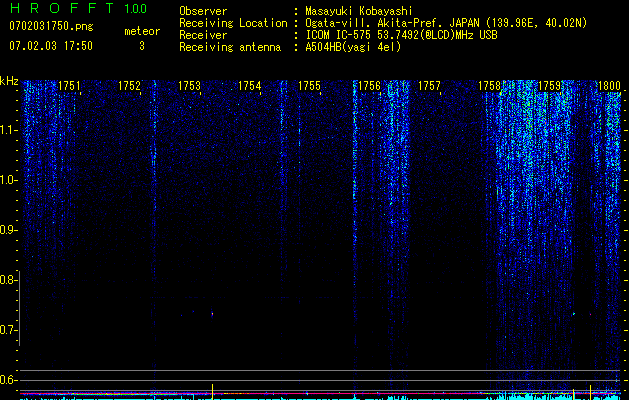This screenshot has height=400, width=629.
Task: Click the meteor count value 3
Action: [142, 46]
